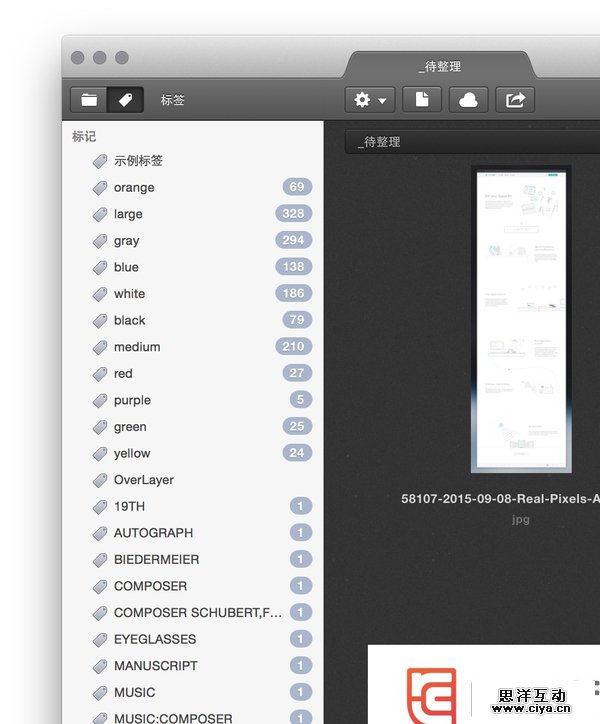Click the tag icon beside purple
600x724 pixels.
(100, 400)
